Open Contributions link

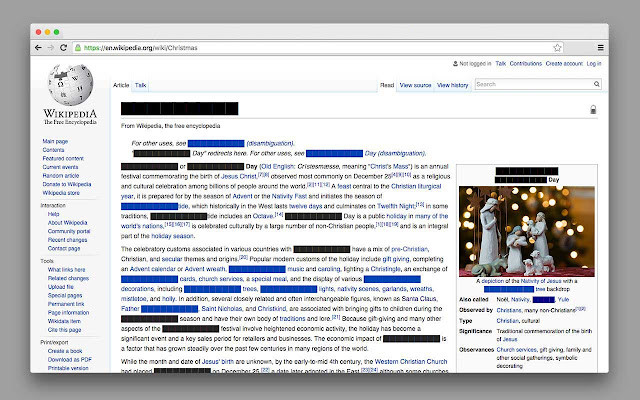point(526,64)
